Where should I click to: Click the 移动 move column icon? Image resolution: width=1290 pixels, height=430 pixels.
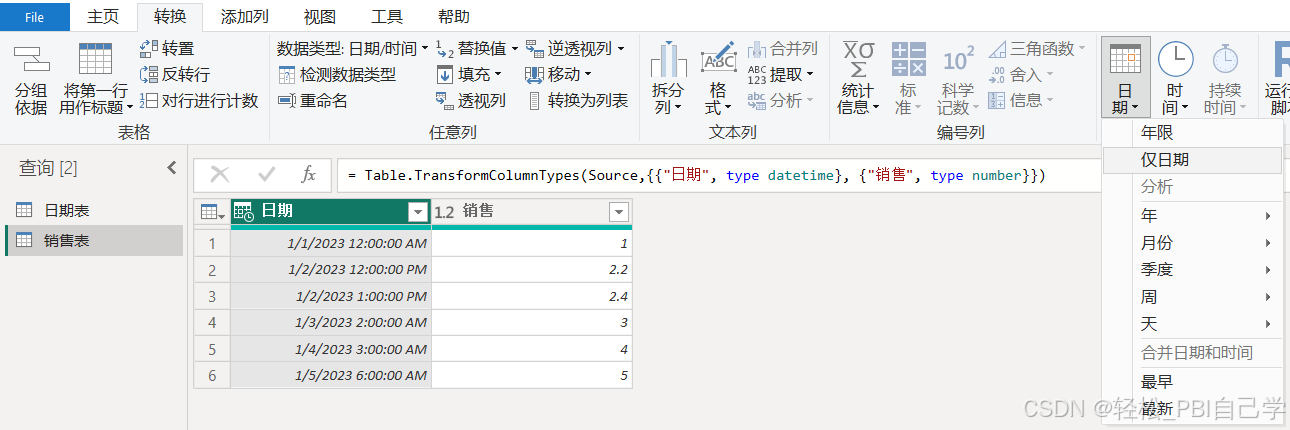(534, 74)
